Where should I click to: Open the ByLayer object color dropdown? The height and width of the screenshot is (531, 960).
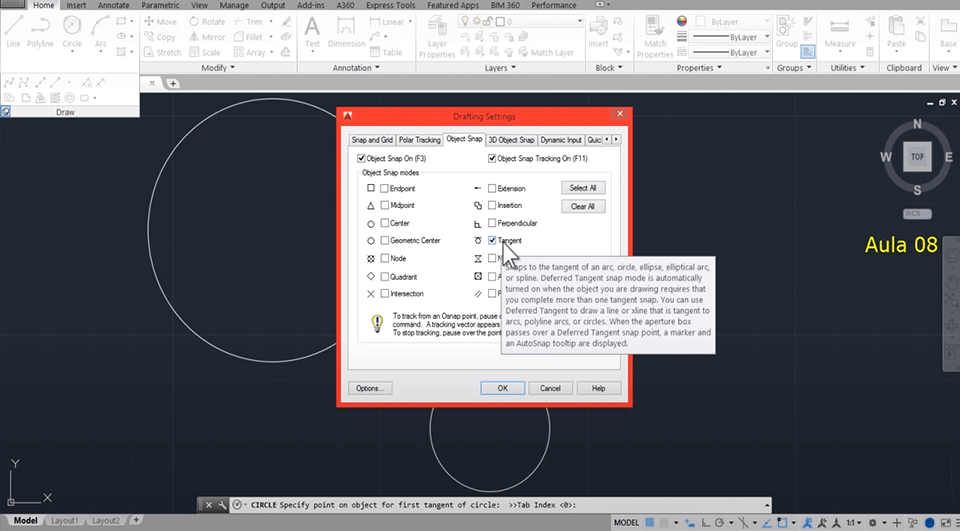pyautogui.click(x=766, y=21)
